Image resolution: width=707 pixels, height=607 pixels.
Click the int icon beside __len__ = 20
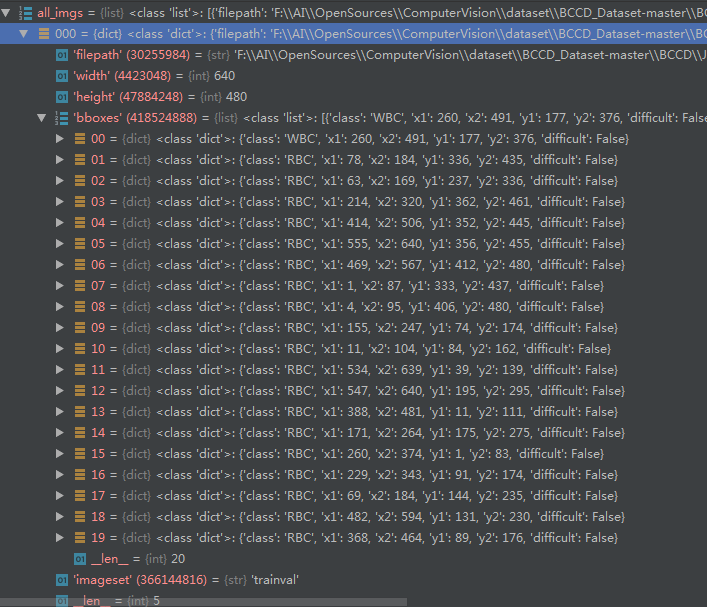click(x=80, y=559)
